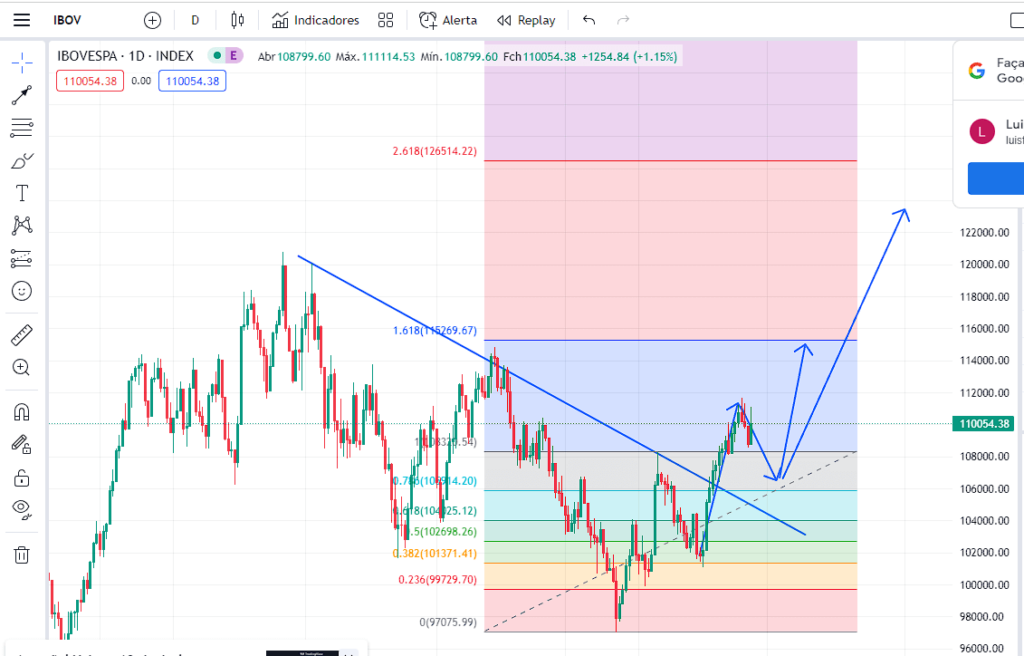The image size is (1024, 656).
Task: Open the D time interval dropdown
Action: (x=195, y=20)
